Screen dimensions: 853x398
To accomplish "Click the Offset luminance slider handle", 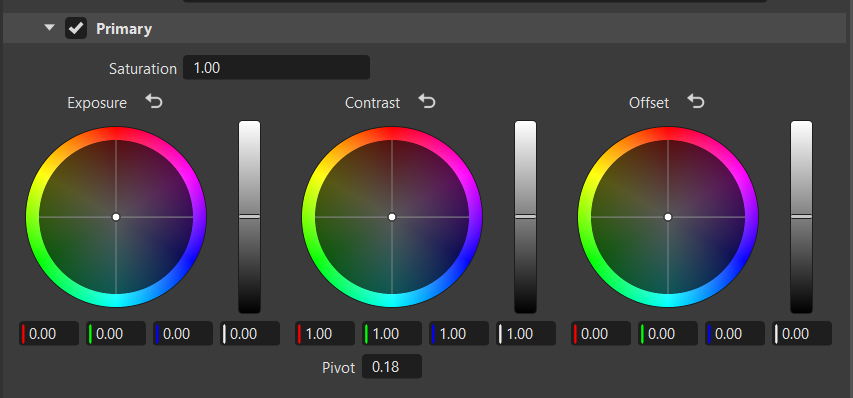I will pyautogui.click(x=801, y=216).
